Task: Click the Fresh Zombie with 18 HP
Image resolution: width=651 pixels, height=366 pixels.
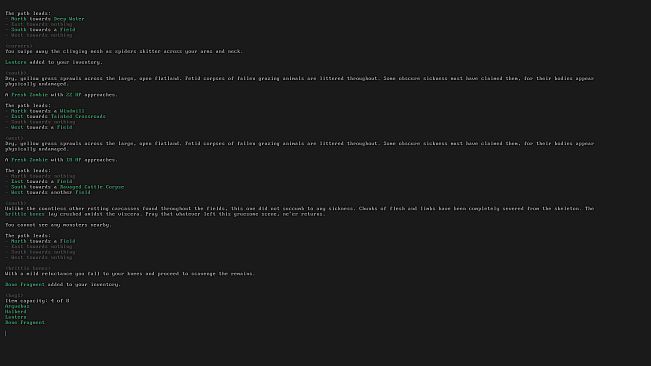Action: point(29,159)
